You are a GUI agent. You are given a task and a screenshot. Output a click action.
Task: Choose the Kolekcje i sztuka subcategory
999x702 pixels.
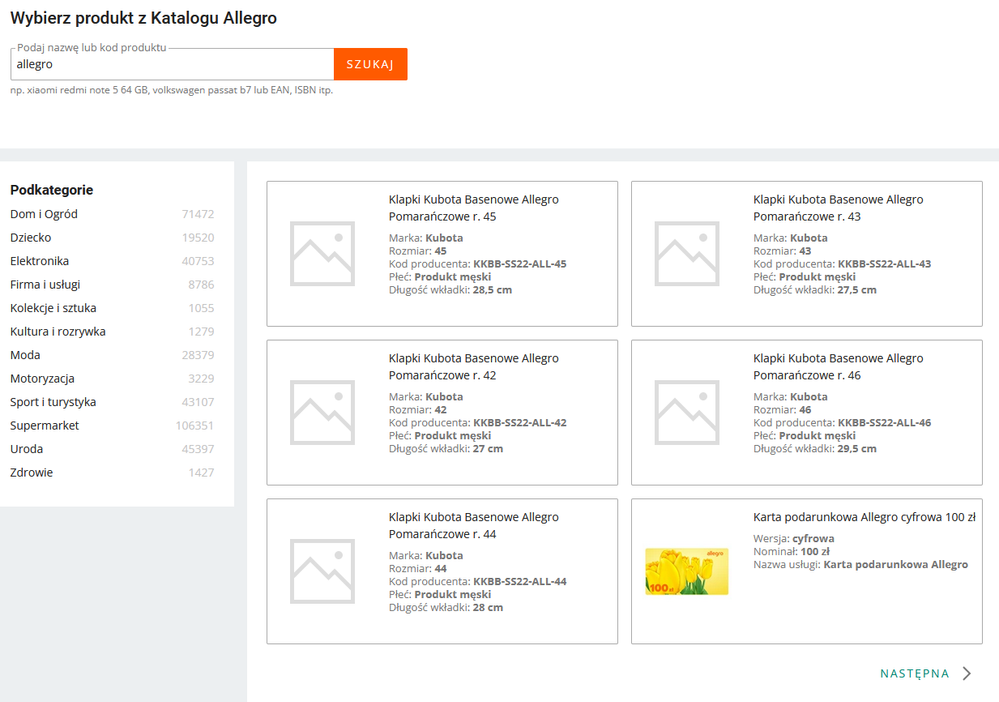point(53,308)
